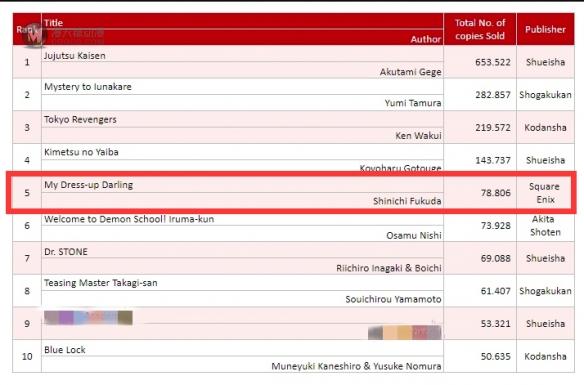
Task: Select the highlighted My Dress-up Darling row title
Action: 88,185
